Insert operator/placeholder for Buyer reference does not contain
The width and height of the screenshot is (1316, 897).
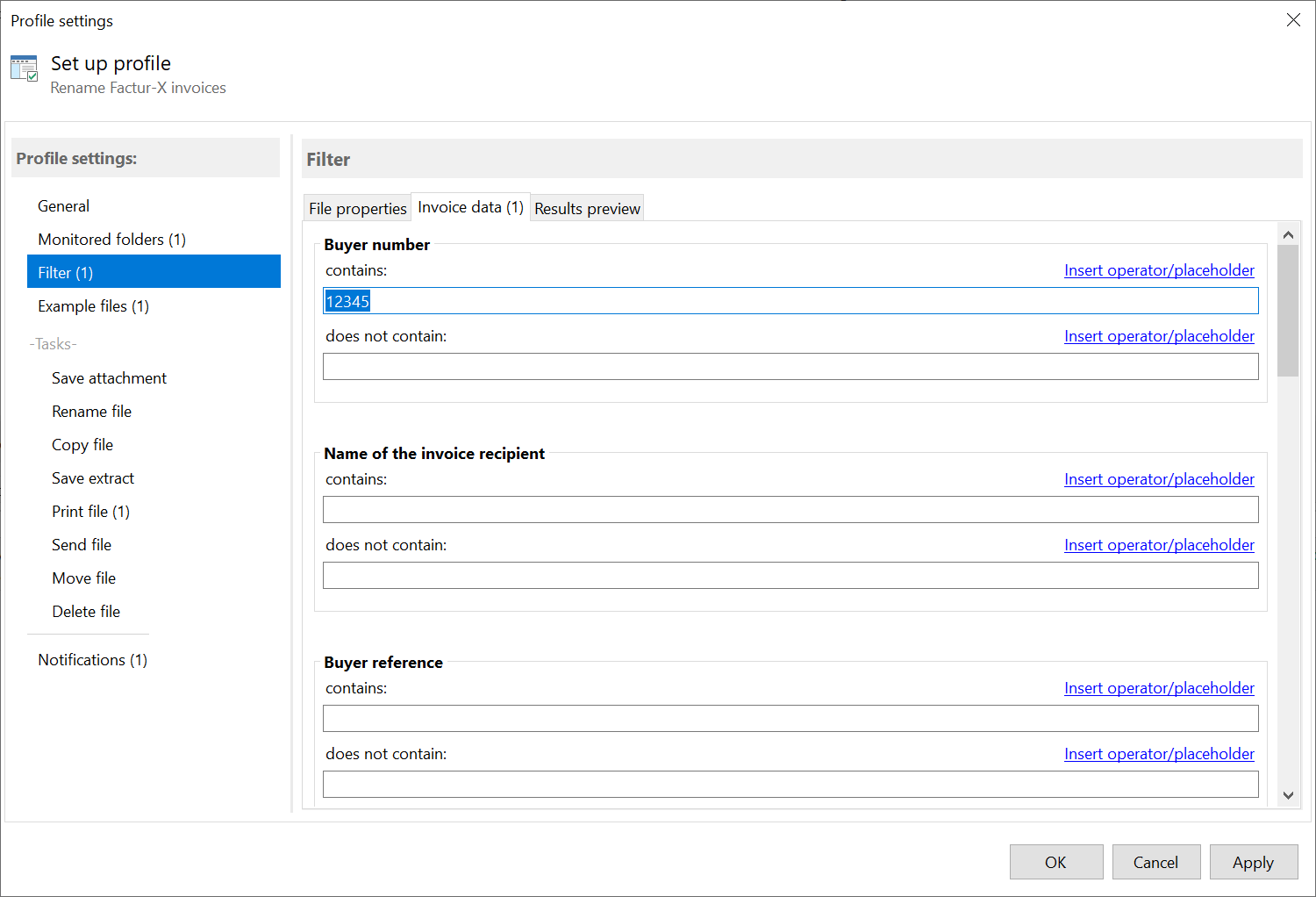(x=1159, y=754)
